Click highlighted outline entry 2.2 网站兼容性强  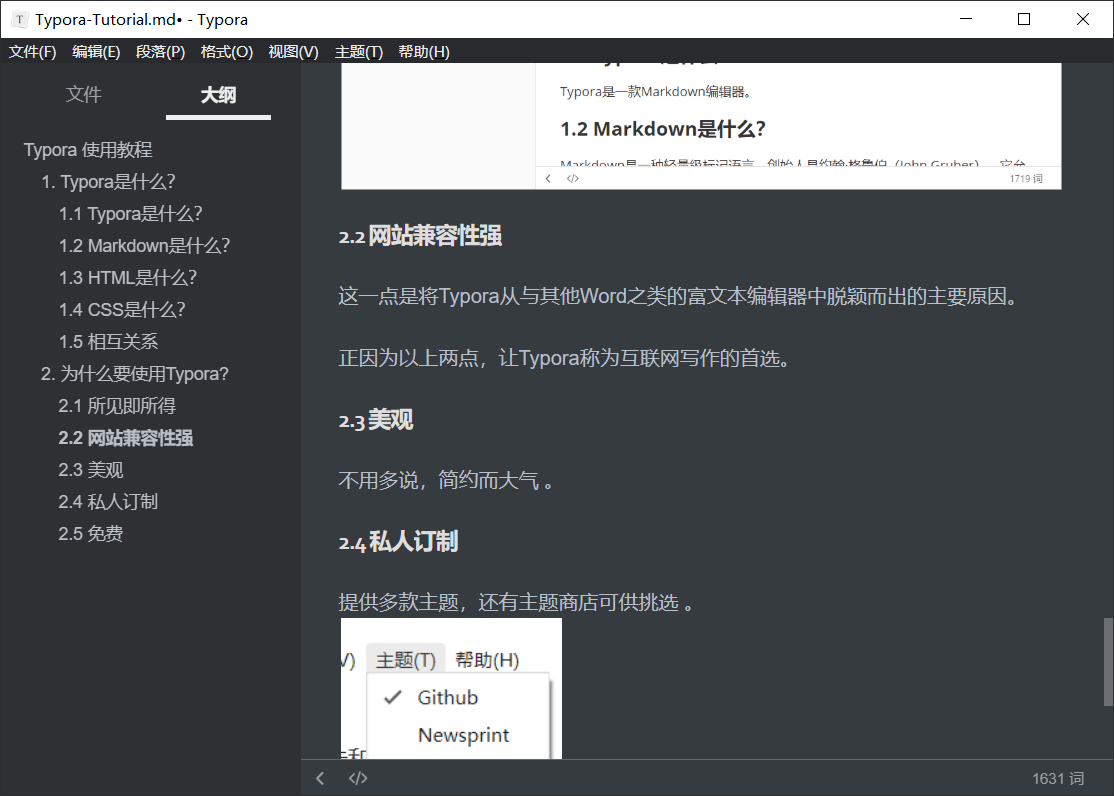coord(126,438)
